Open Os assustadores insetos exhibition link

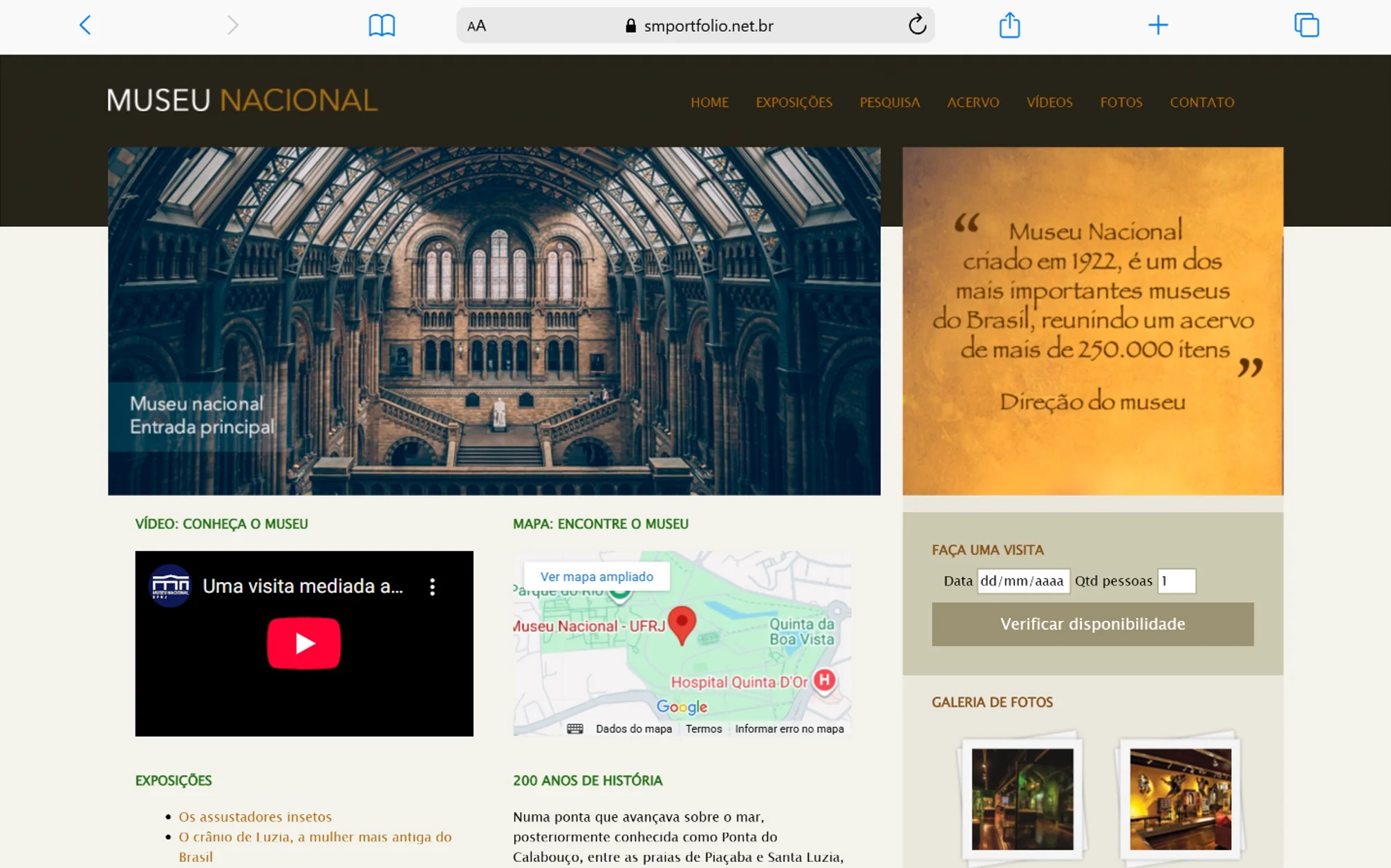tap(255, 816)
